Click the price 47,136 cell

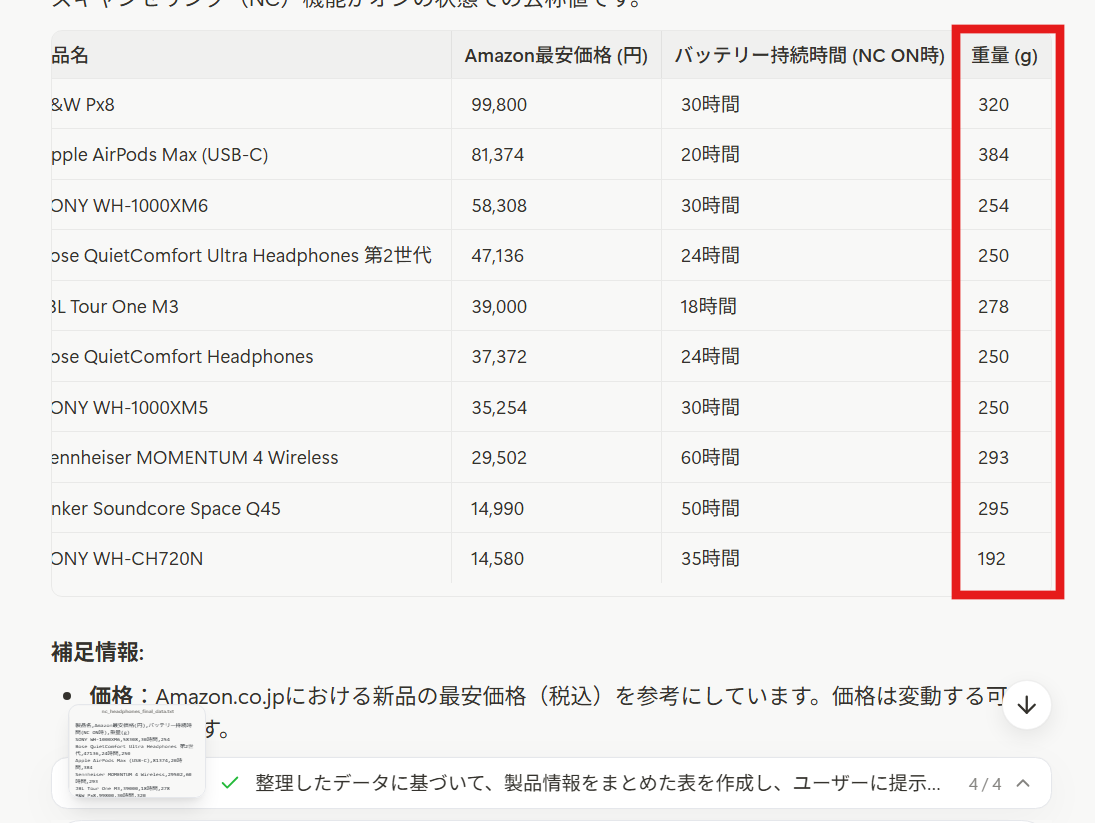[x=497, y=255]
